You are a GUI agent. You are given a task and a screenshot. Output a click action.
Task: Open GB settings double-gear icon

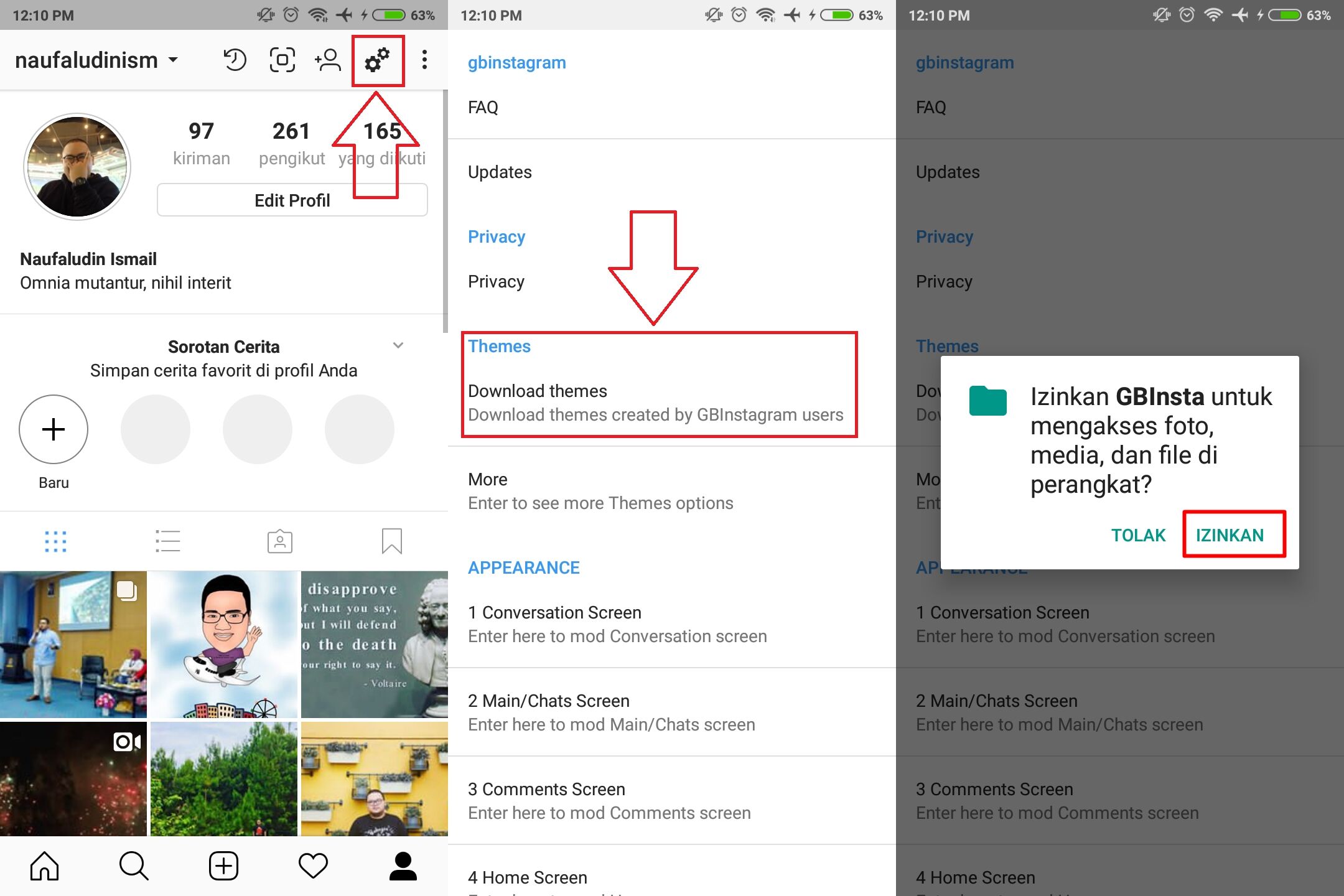(x=377, y=60)
